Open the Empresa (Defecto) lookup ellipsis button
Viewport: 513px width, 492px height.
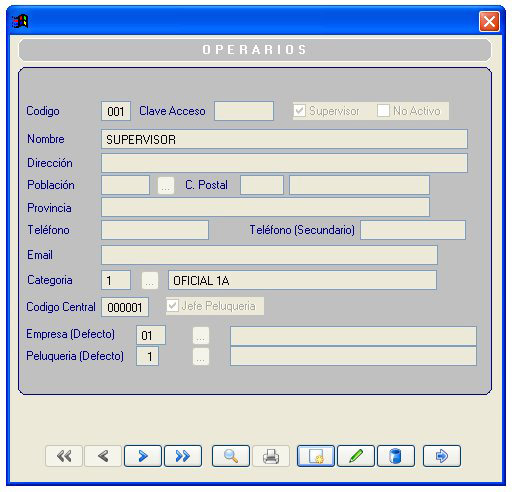pyautogui.click(x=201, y=335)
